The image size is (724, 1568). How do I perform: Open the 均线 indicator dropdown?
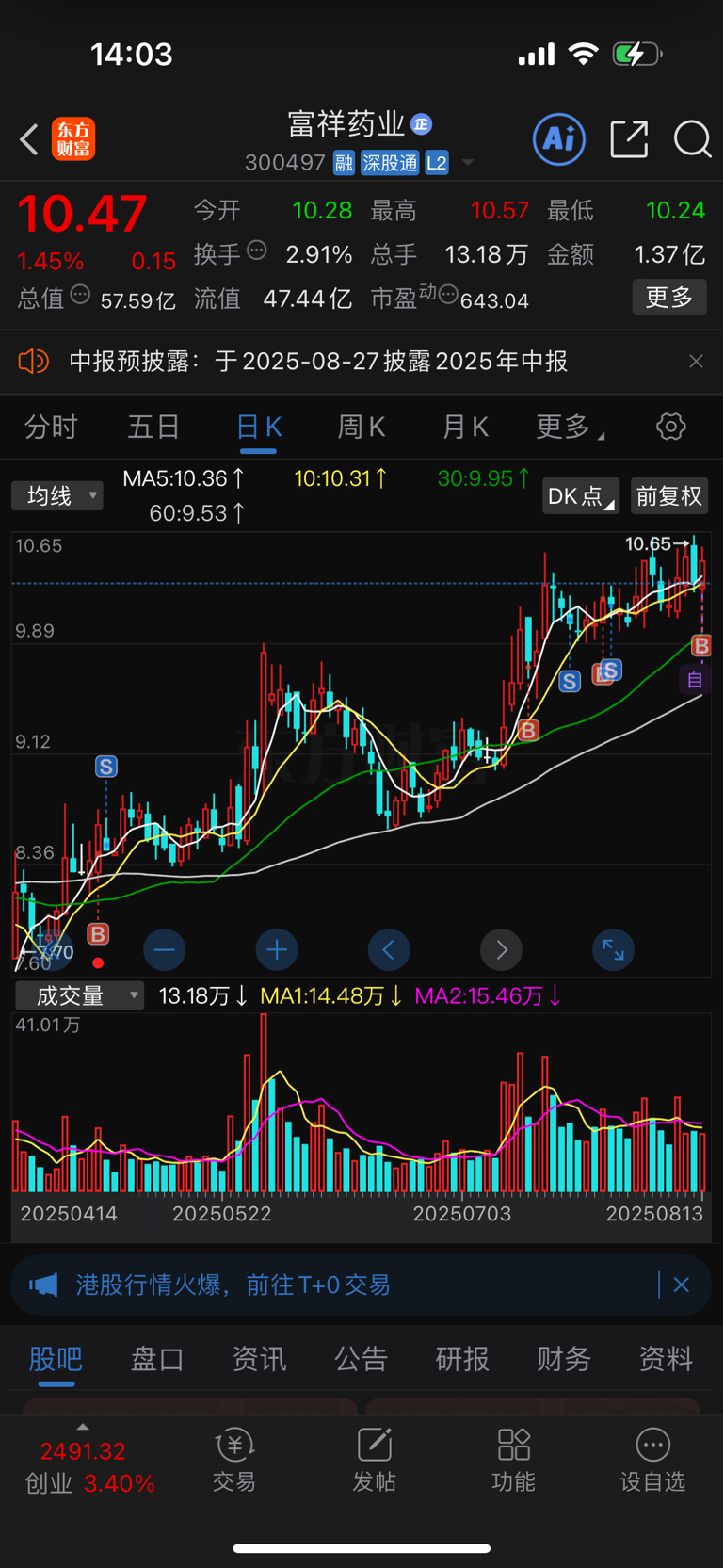point(57,495)
